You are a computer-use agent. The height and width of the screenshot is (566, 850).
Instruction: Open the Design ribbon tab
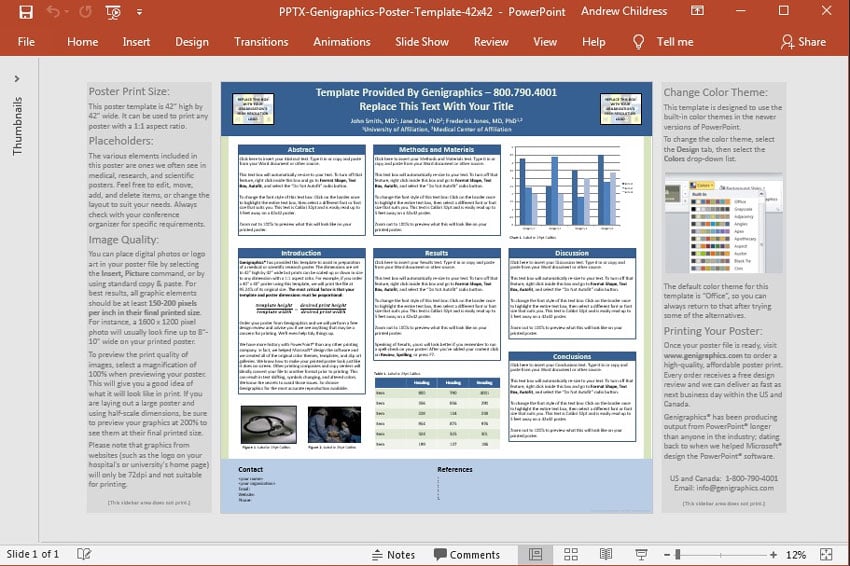192,42
